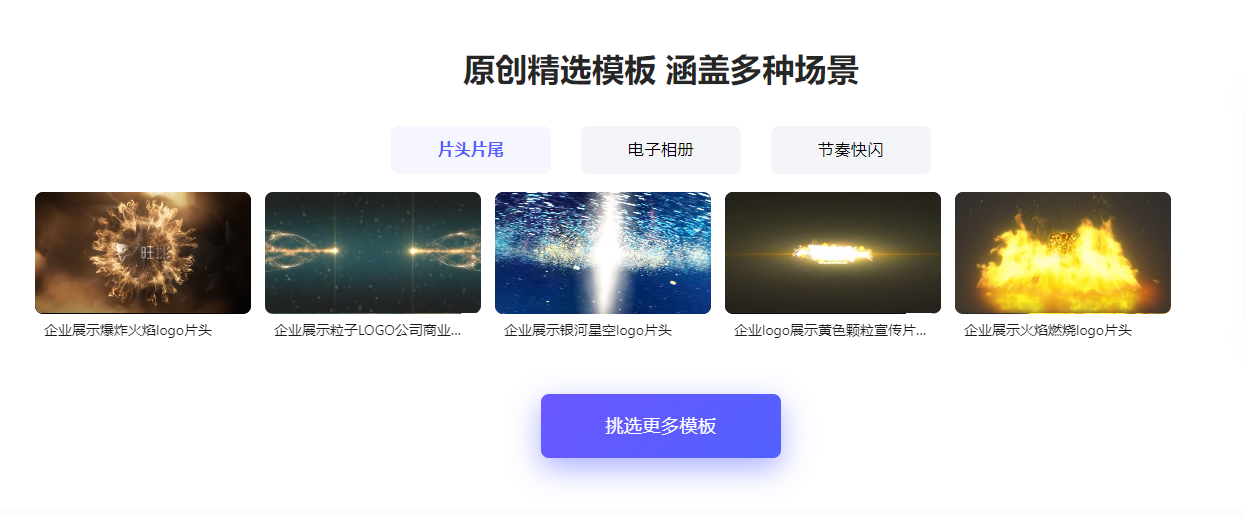Pick the burning flame logo thumbnail

click(x=1063, y=253)
